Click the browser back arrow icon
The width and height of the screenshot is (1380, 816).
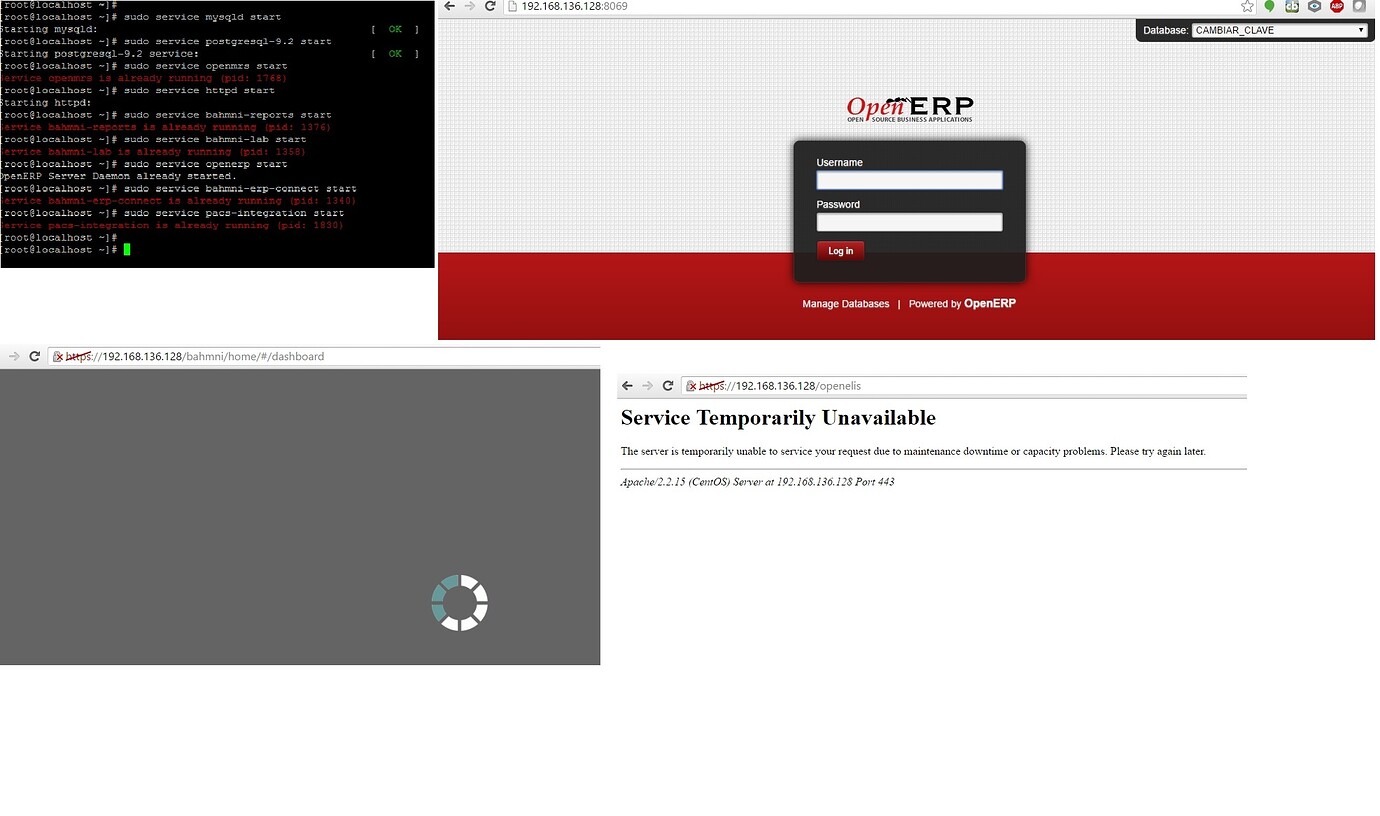[x=448, y=6]
